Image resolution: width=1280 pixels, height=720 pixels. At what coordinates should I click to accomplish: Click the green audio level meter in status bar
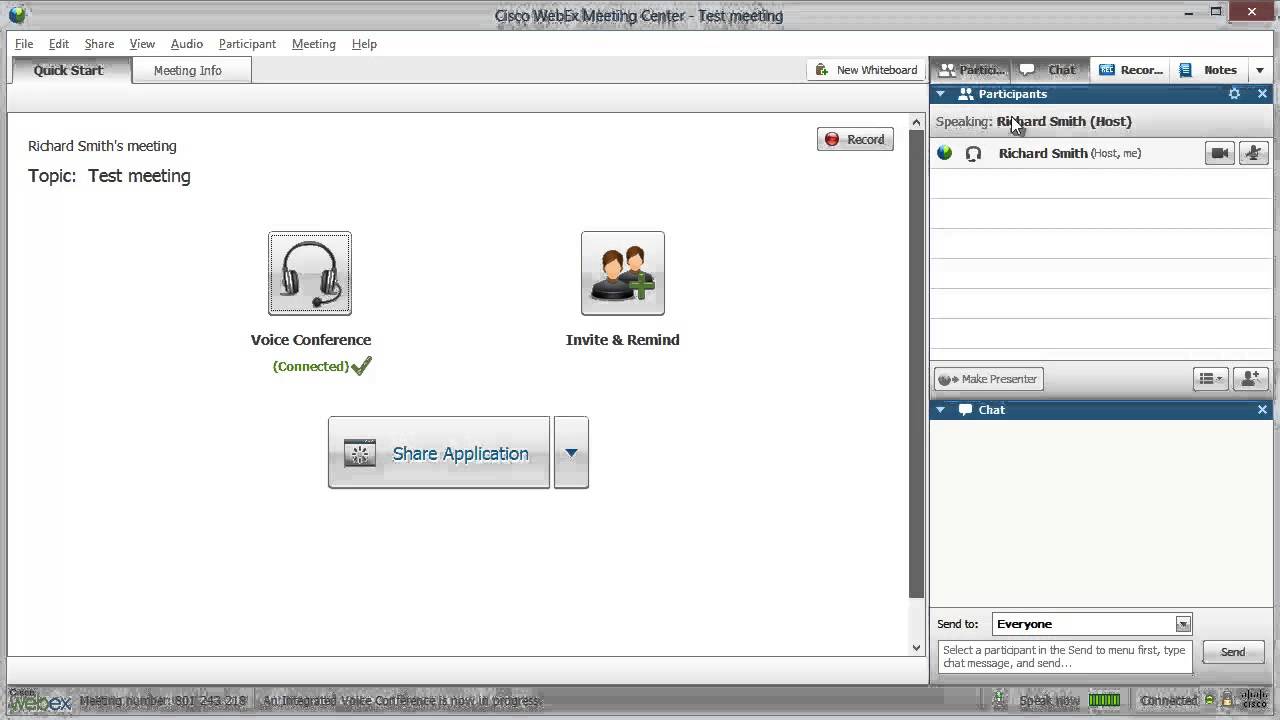click(1104, 700)
